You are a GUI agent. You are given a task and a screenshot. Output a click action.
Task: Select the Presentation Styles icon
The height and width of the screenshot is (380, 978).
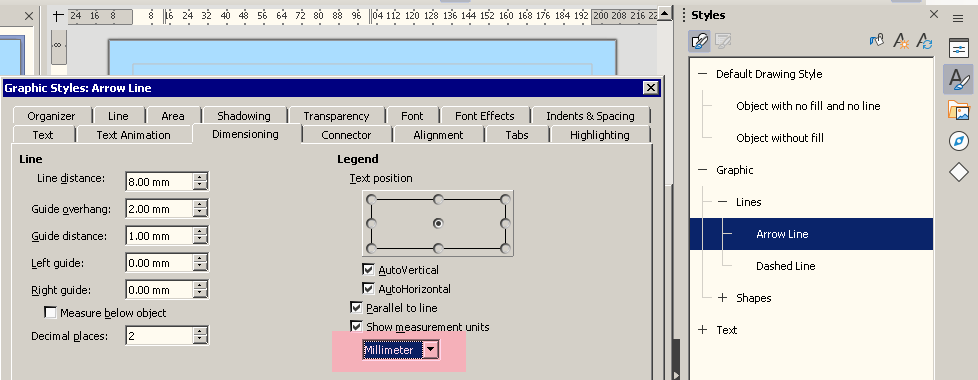[x=723, y=41]
